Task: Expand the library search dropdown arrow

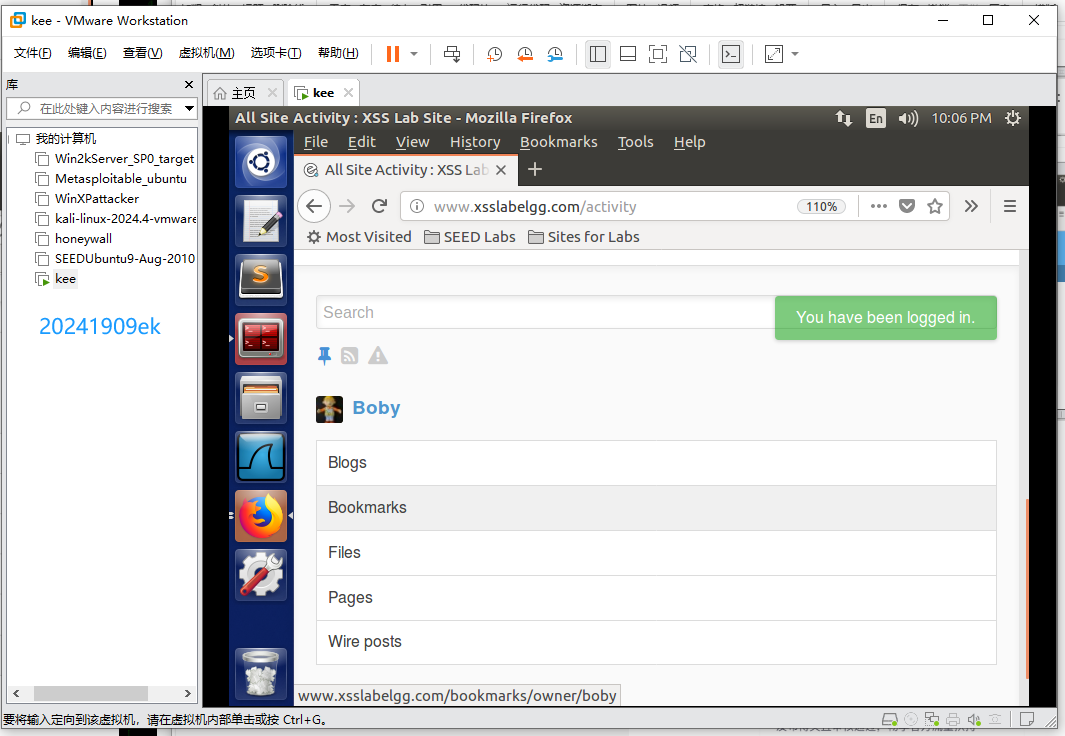Action: (189, 109)
